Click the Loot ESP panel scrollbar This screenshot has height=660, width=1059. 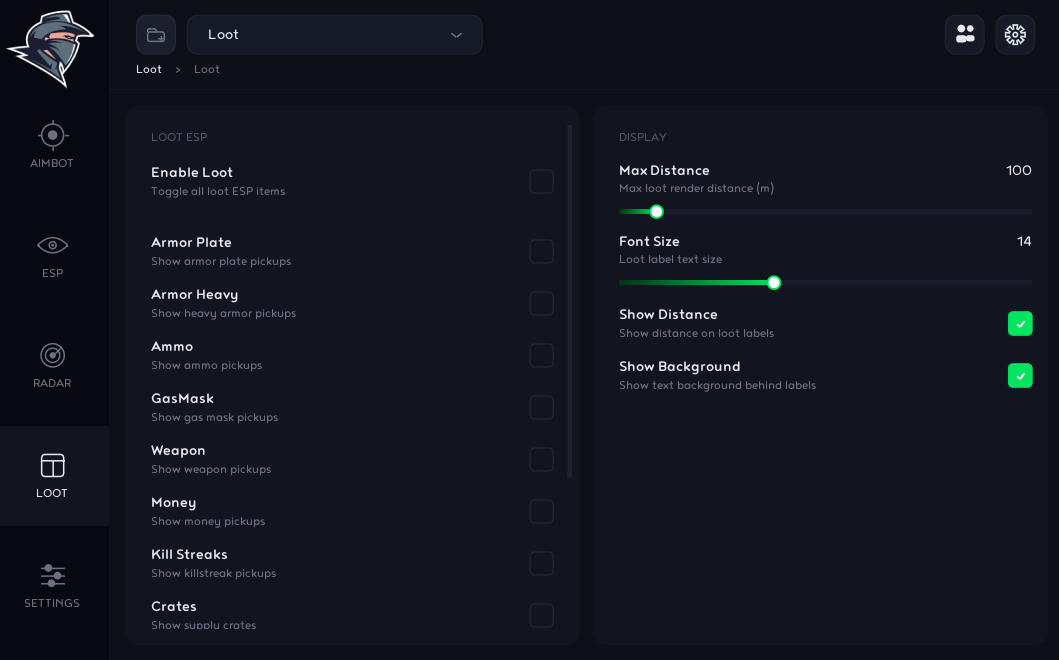click(570, 301)
